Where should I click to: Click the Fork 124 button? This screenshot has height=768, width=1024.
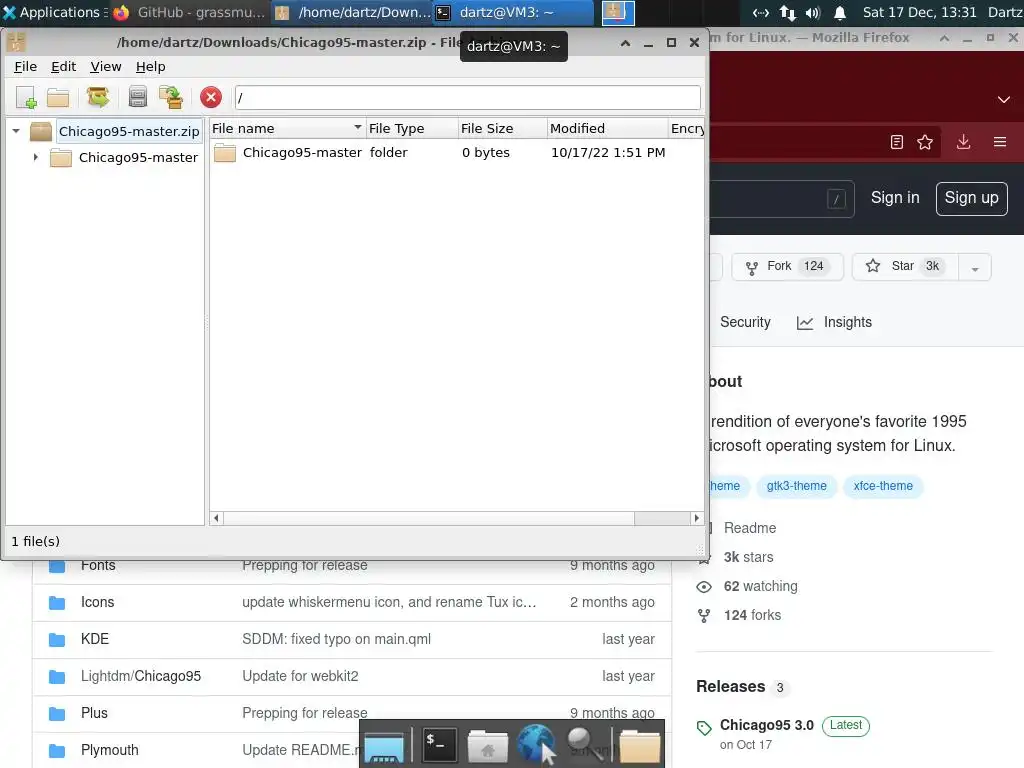[788, 266]
